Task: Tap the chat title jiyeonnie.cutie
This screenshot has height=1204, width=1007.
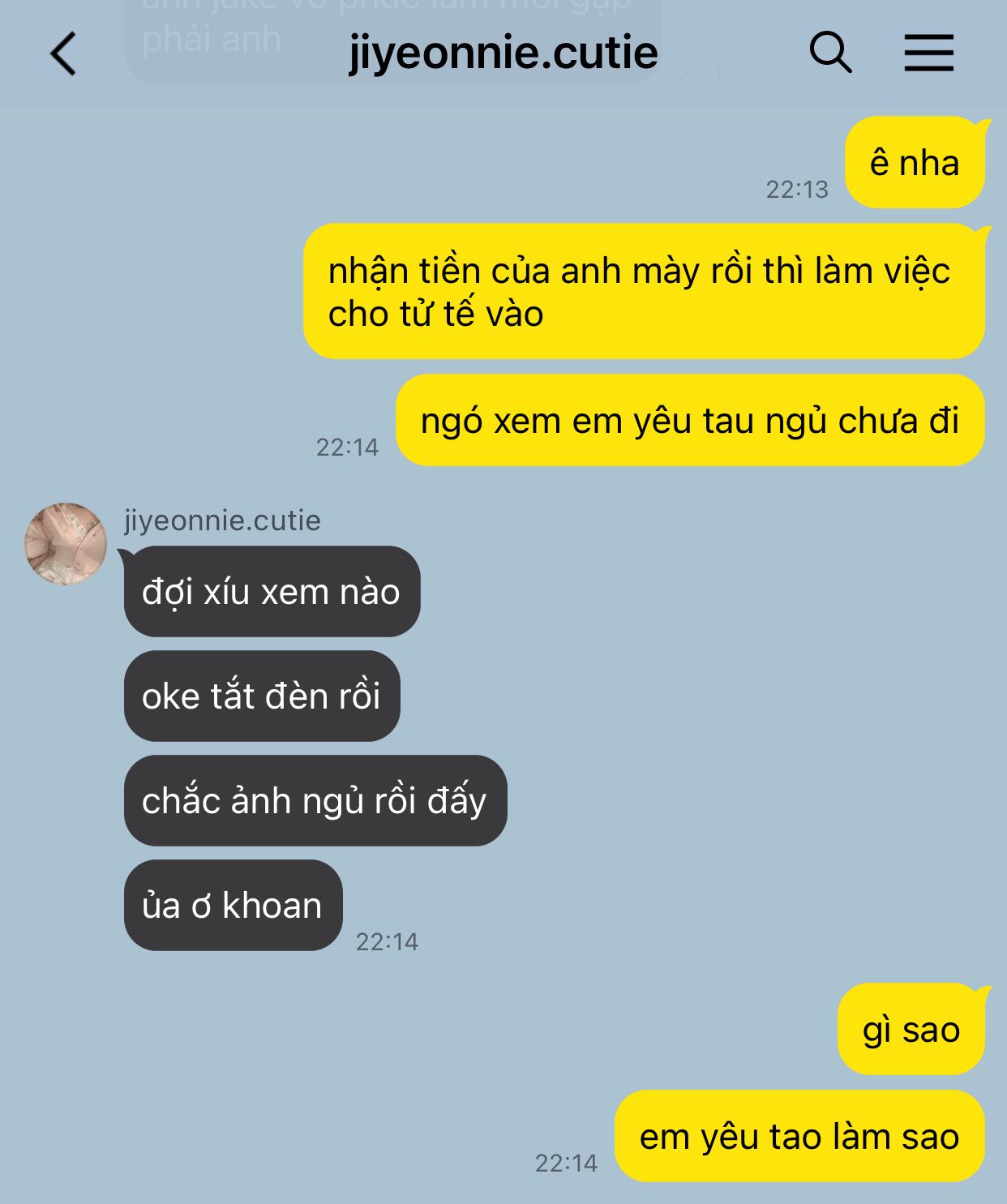Action: coord(503,54)
